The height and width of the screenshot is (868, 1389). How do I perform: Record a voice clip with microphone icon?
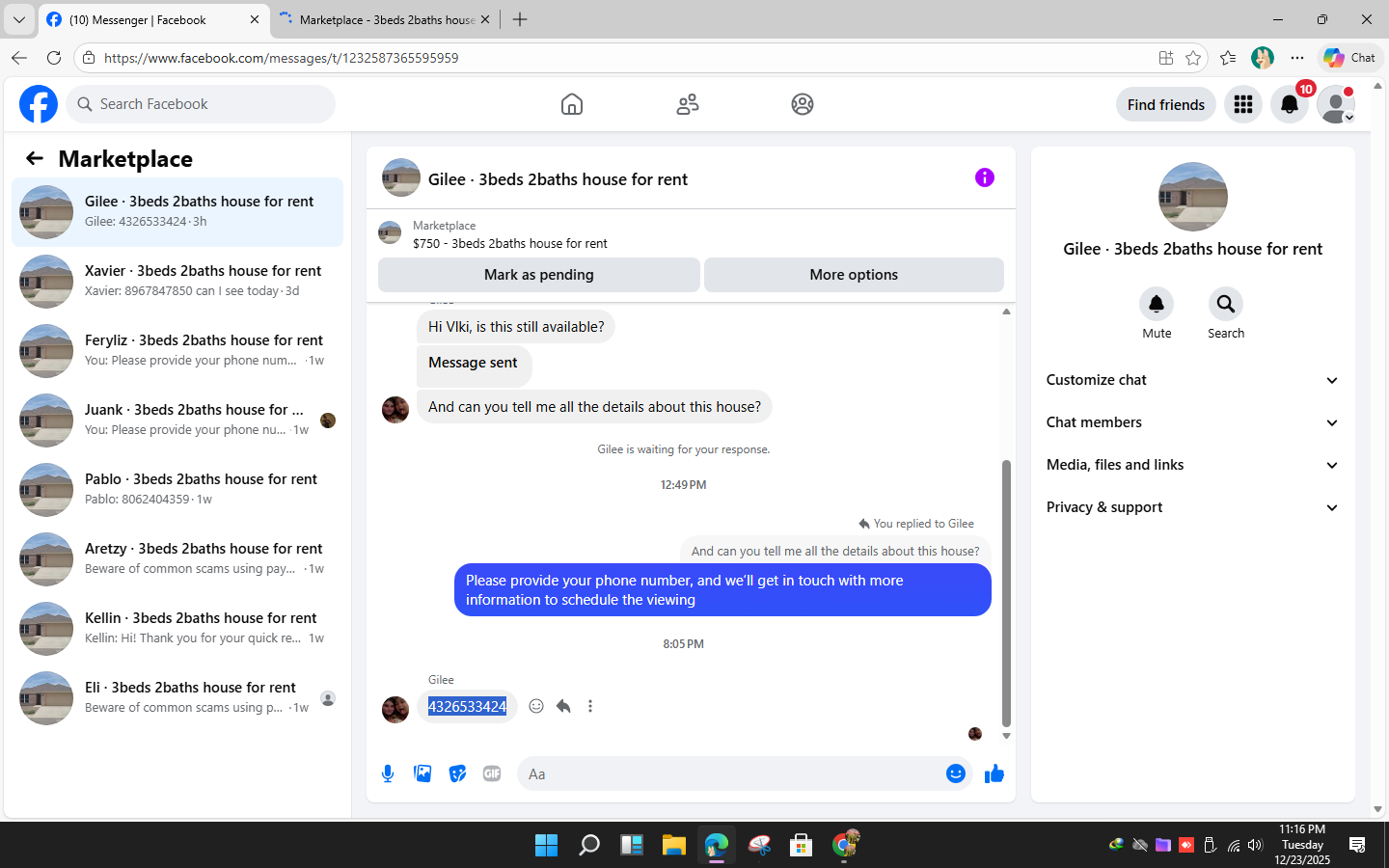[x=388, y=773]
